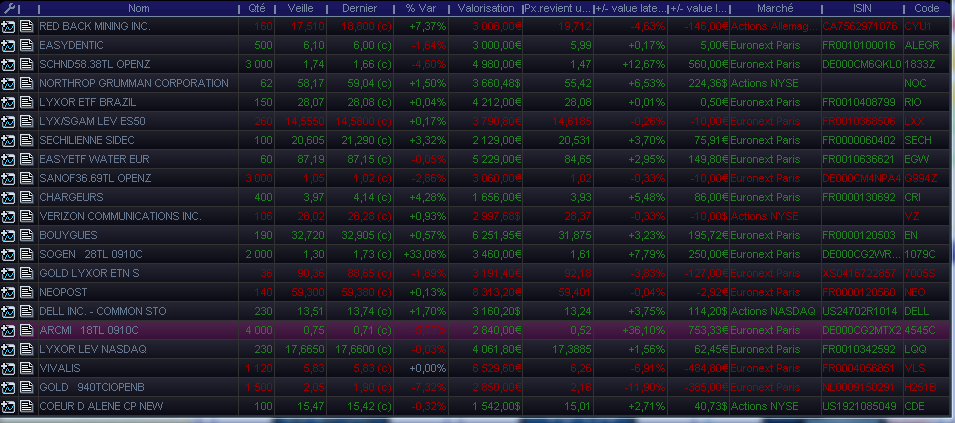The image size is (955, 423).
Task: Open chart icon for RED BACK MINING INC.
Action: point(9,26)
